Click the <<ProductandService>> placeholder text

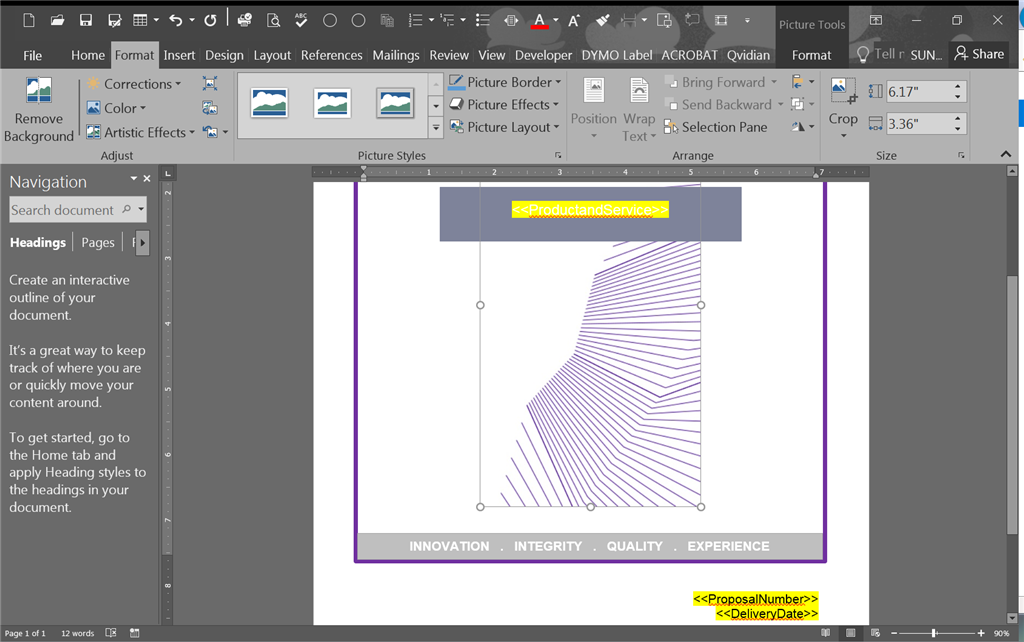coord(590,210)
